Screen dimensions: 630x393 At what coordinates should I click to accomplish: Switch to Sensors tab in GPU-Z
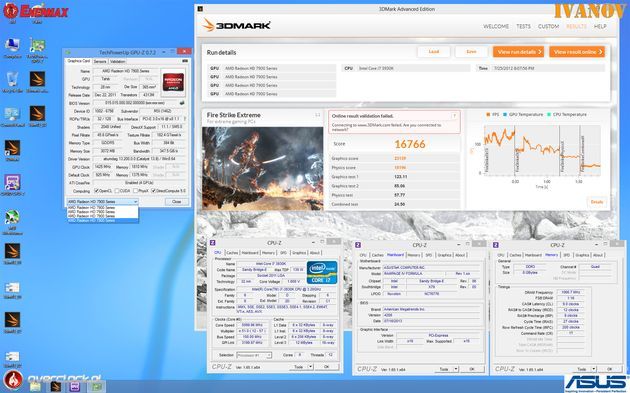pos(100,61)
